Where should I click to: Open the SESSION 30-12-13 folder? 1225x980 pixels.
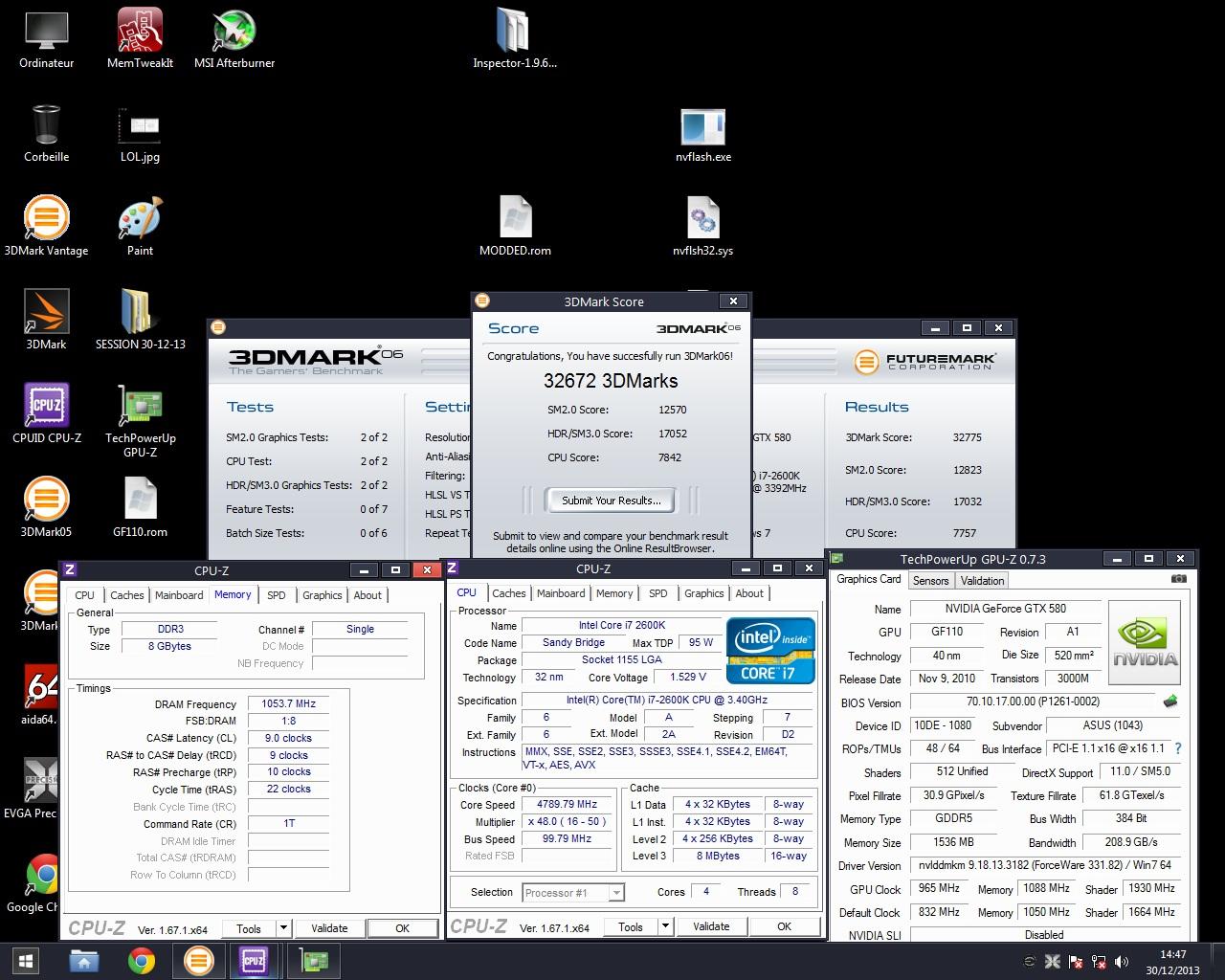(x=140, y=320)
